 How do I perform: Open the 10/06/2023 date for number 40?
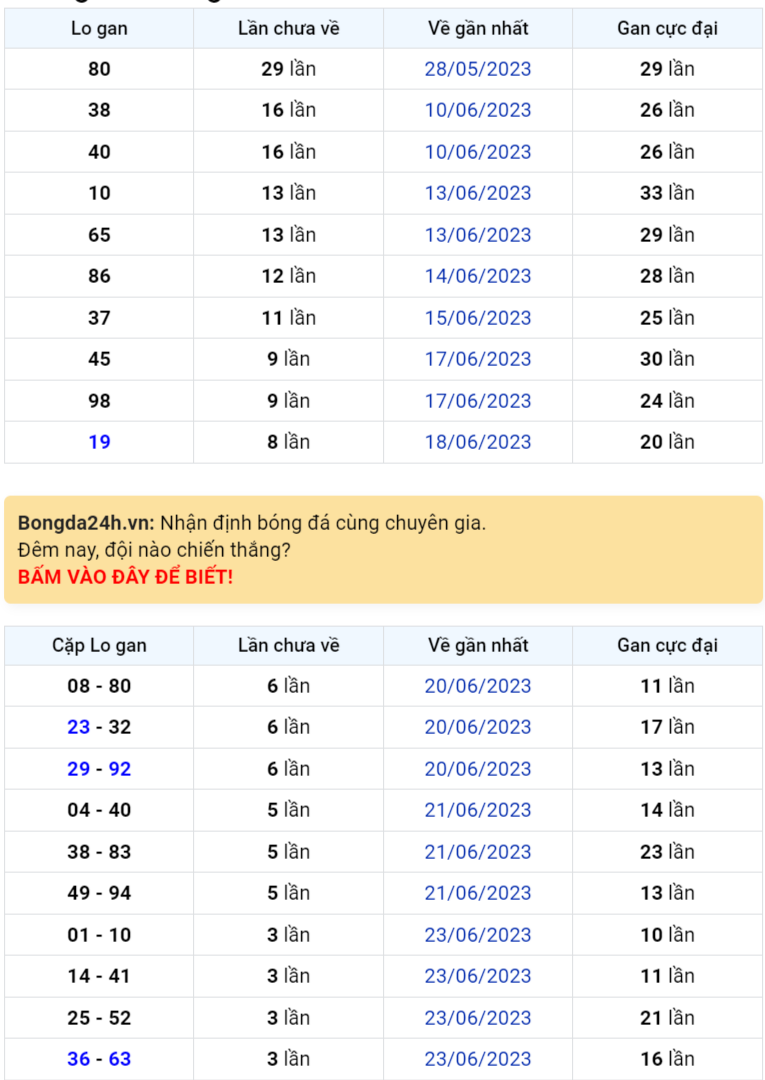point(478,152)
